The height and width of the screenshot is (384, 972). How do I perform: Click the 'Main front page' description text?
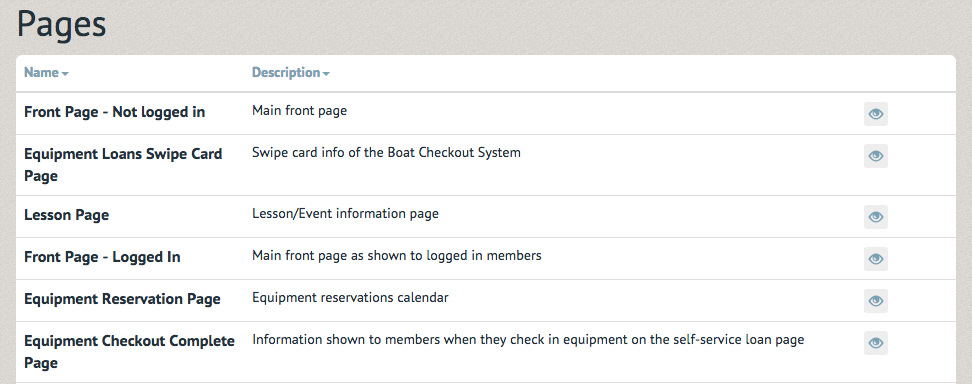(x=299, y=111)
